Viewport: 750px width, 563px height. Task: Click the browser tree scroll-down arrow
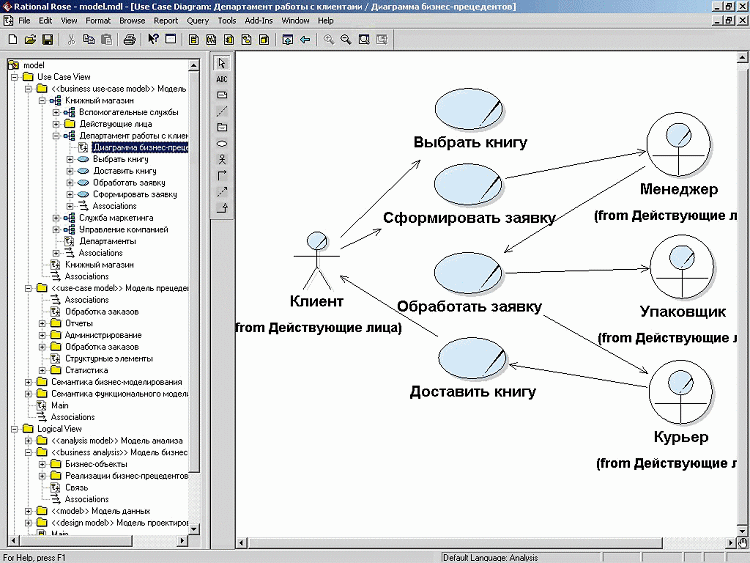[194, 529]
